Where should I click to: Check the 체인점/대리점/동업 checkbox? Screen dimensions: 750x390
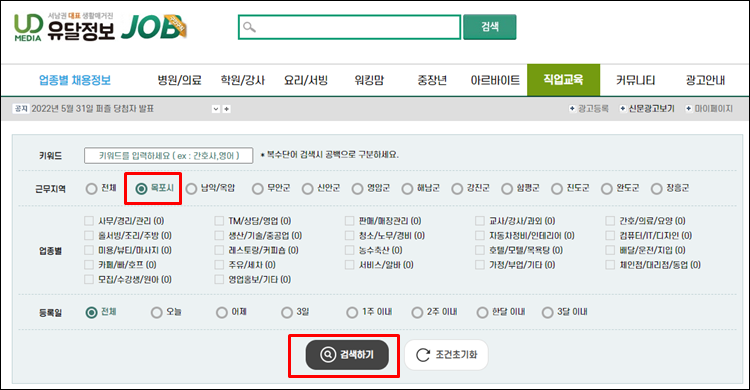(x=610, y=265)
